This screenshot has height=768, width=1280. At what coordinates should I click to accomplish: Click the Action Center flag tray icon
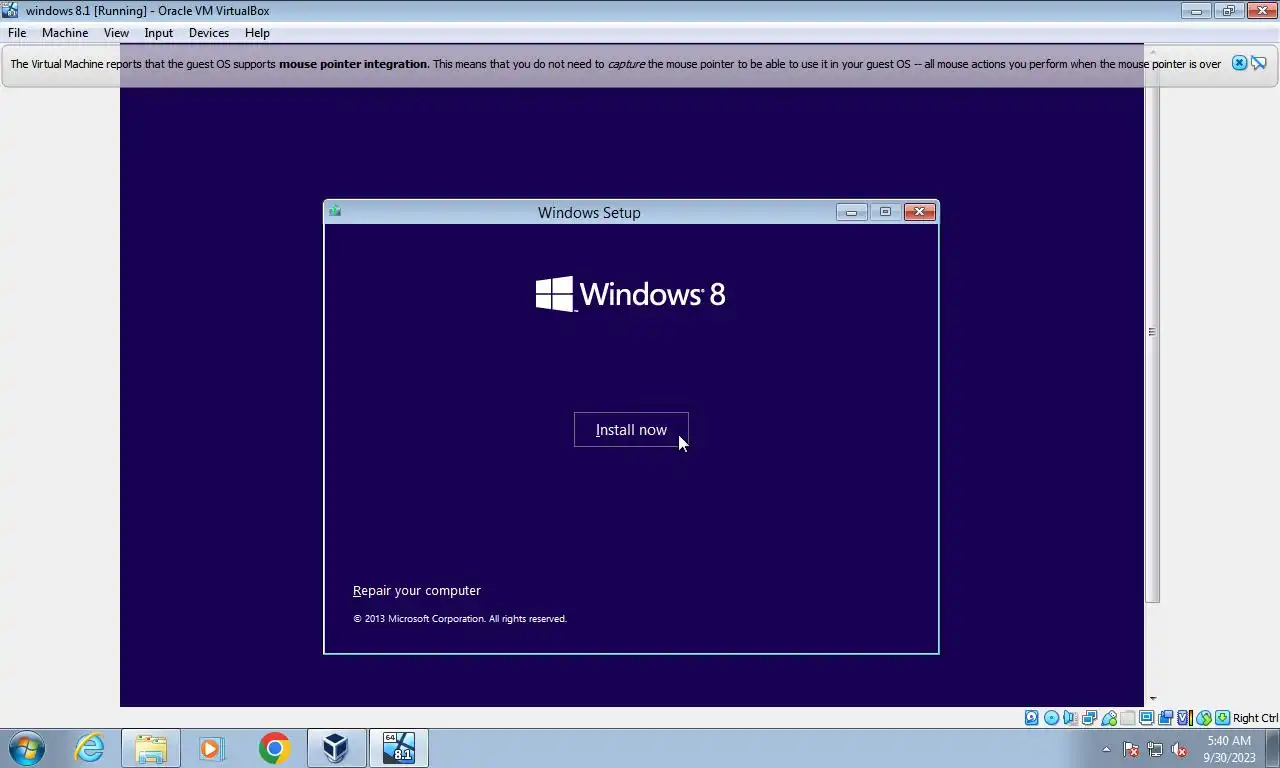(x=1131, y=749)
